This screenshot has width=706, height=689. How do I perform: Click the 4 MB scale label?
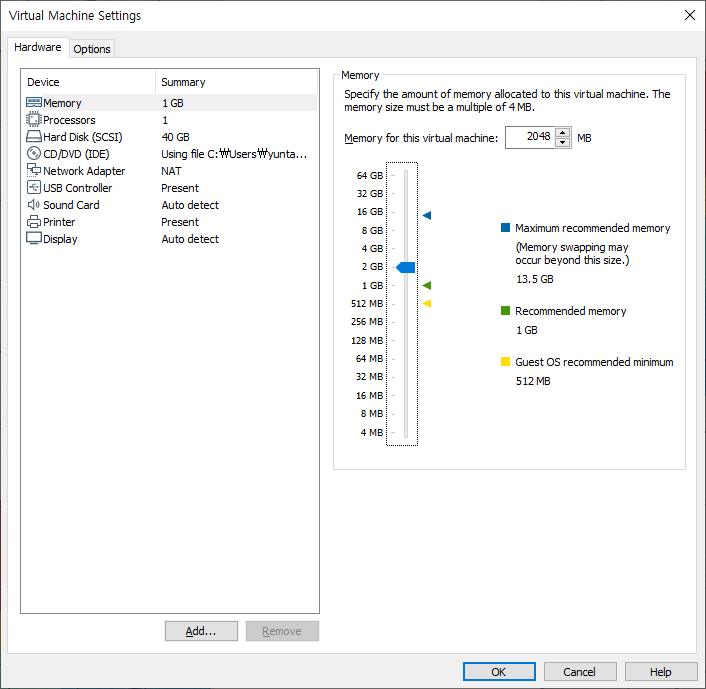(x=371, y=432)
